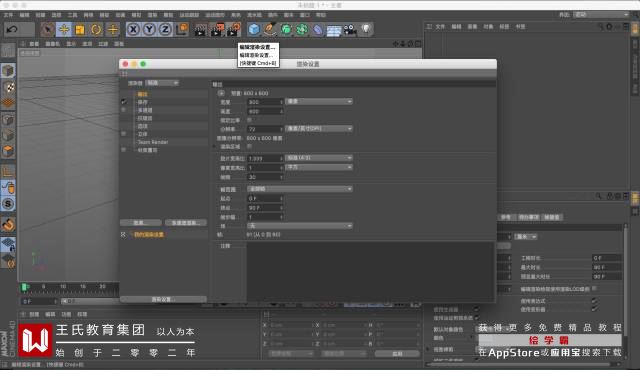Open the 文件 menu in main menu bar
Viewport: 640px width, 370px height.
(x=8, y=15)
